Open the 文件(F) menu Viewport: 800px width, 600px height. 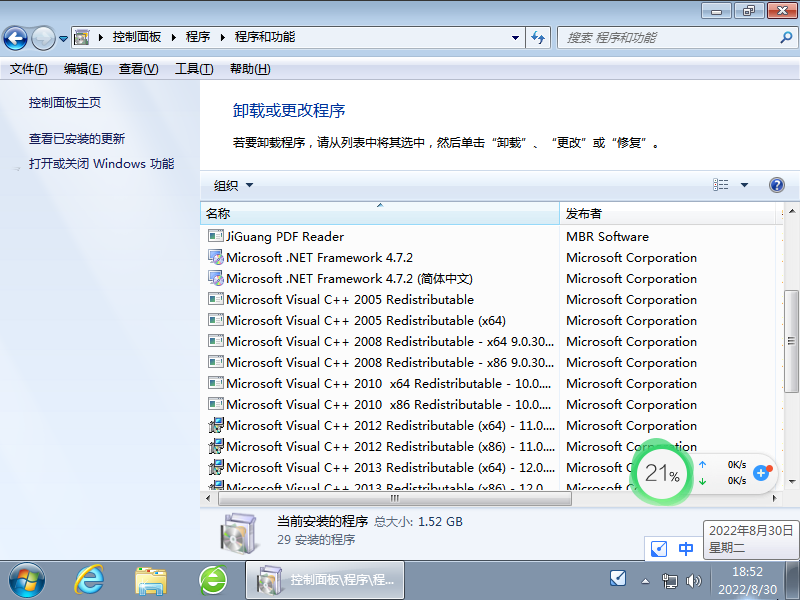click(29, 69)
